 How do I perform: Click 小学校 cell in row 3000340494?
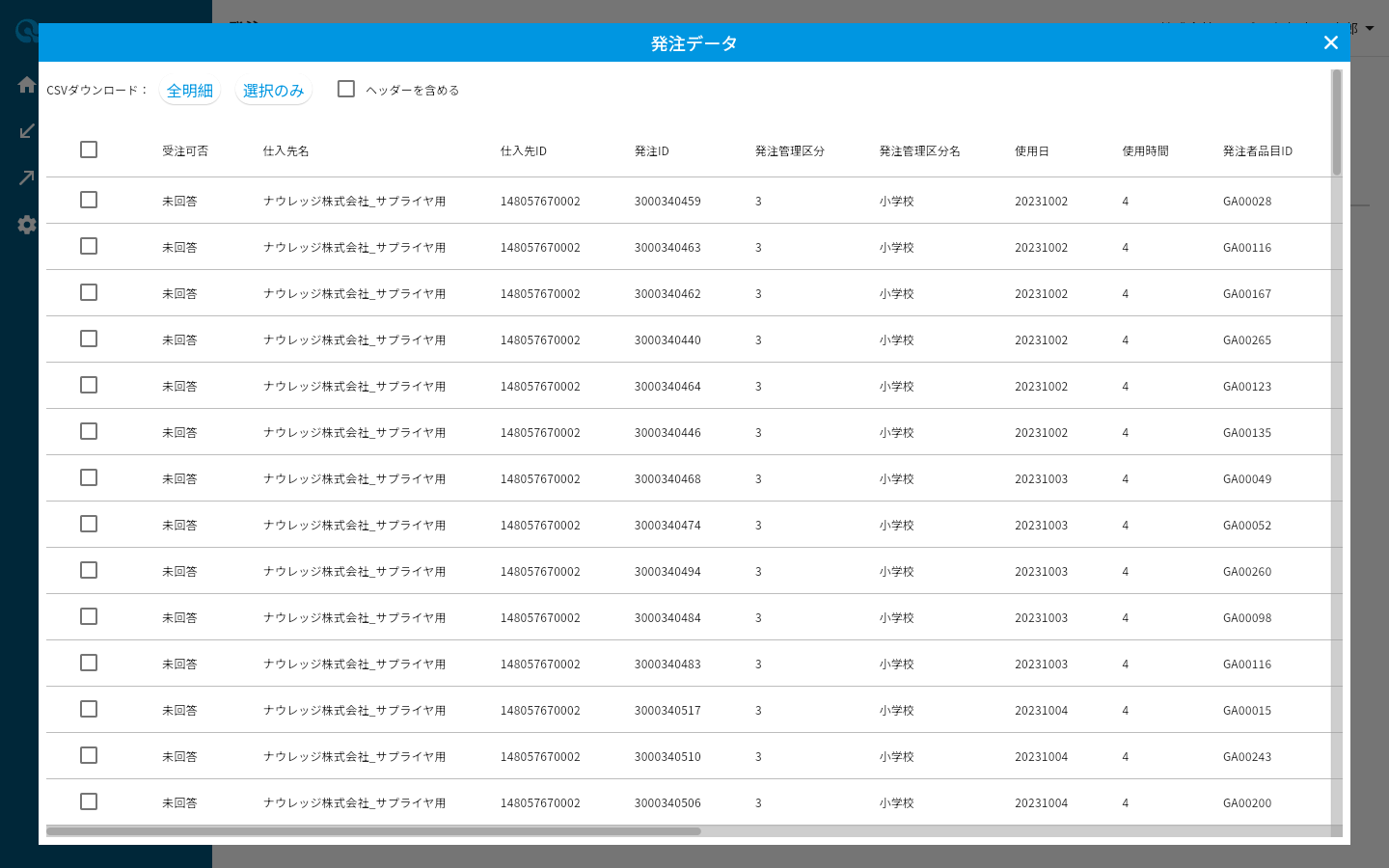(897, 572)
